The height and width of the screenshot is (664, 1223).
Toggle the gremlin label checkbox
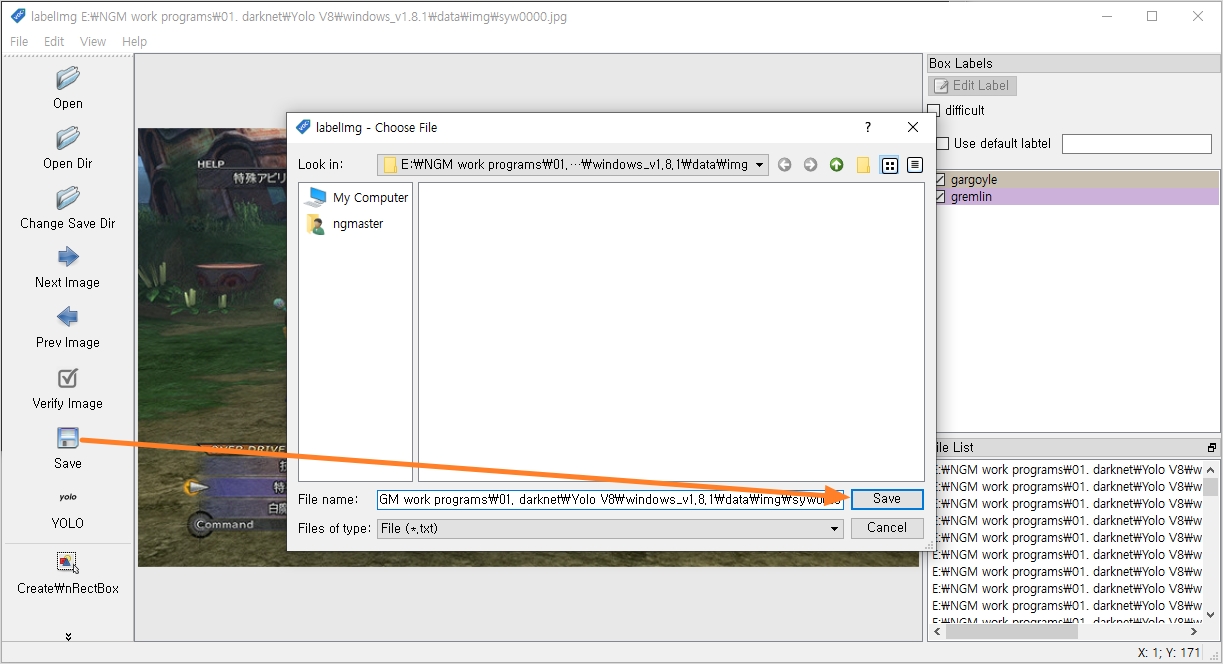[x=940, y=197]
